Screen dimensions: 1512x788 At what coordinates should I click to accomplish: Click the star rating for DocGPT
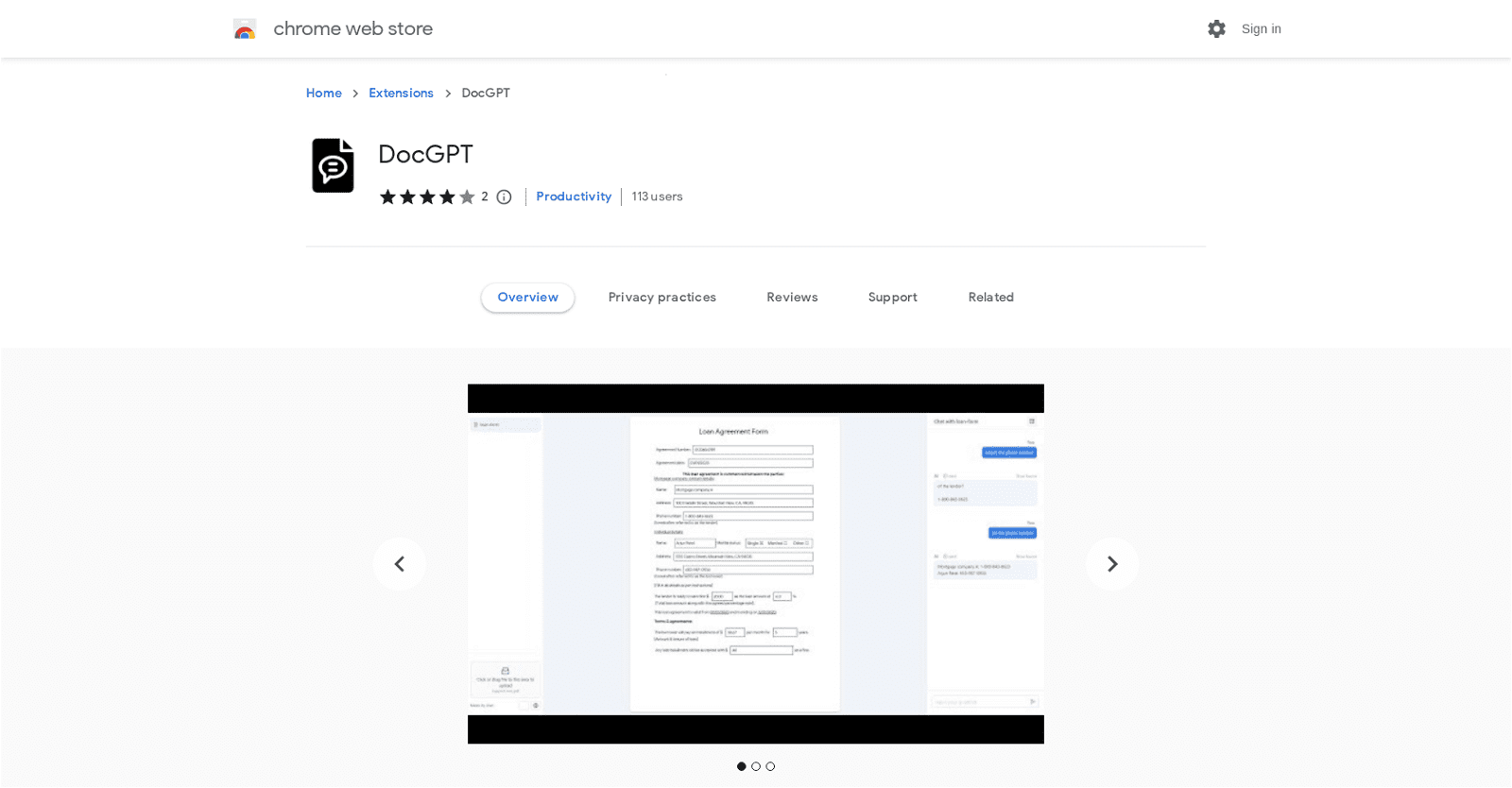(427, 197)
